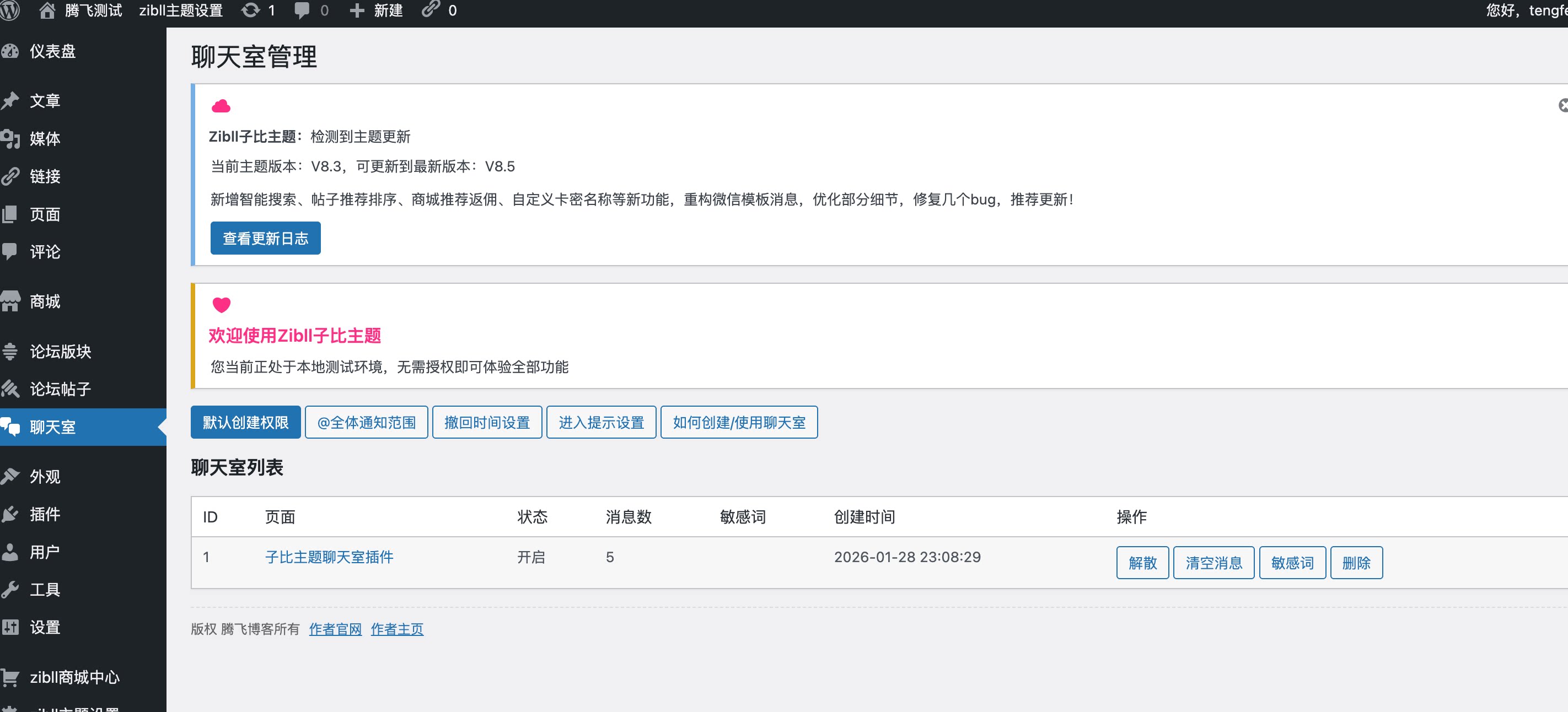Click 清空消息 to clear messages
Image resolution: width=1568 pixels, height=712 pixels.
(1213, 562)
